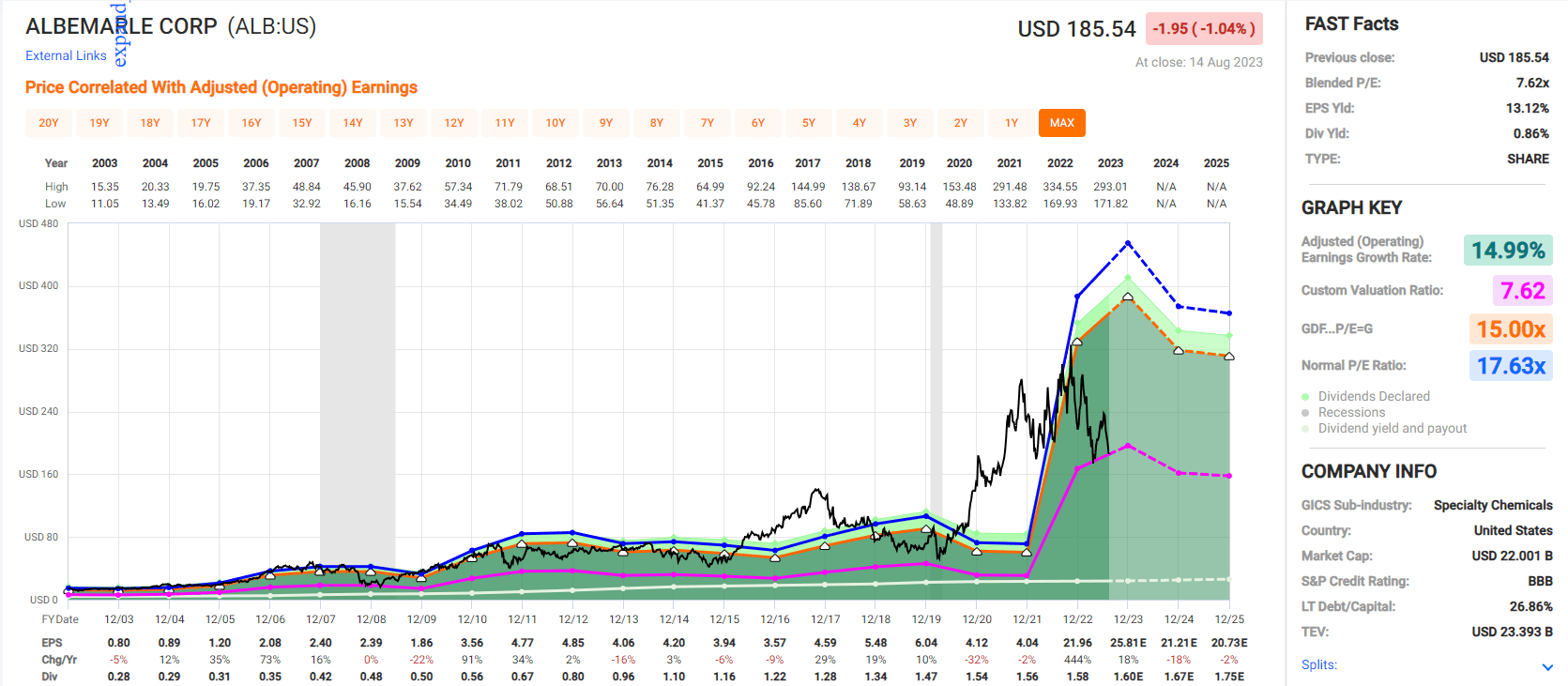
Task: Toggle Dividends Declared legend dot
Action: tap(1305, 397)
